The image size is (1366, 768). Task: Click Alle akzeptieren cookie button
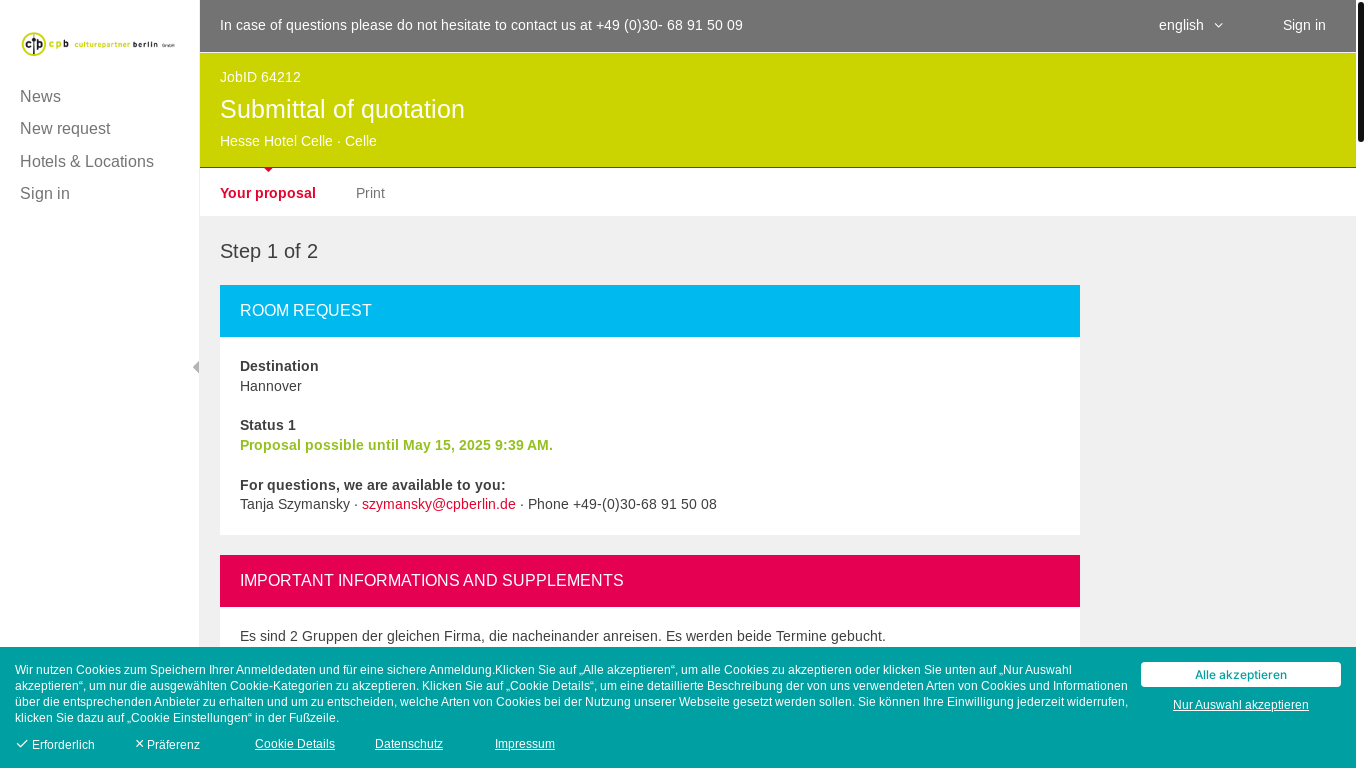[1241, 675]
